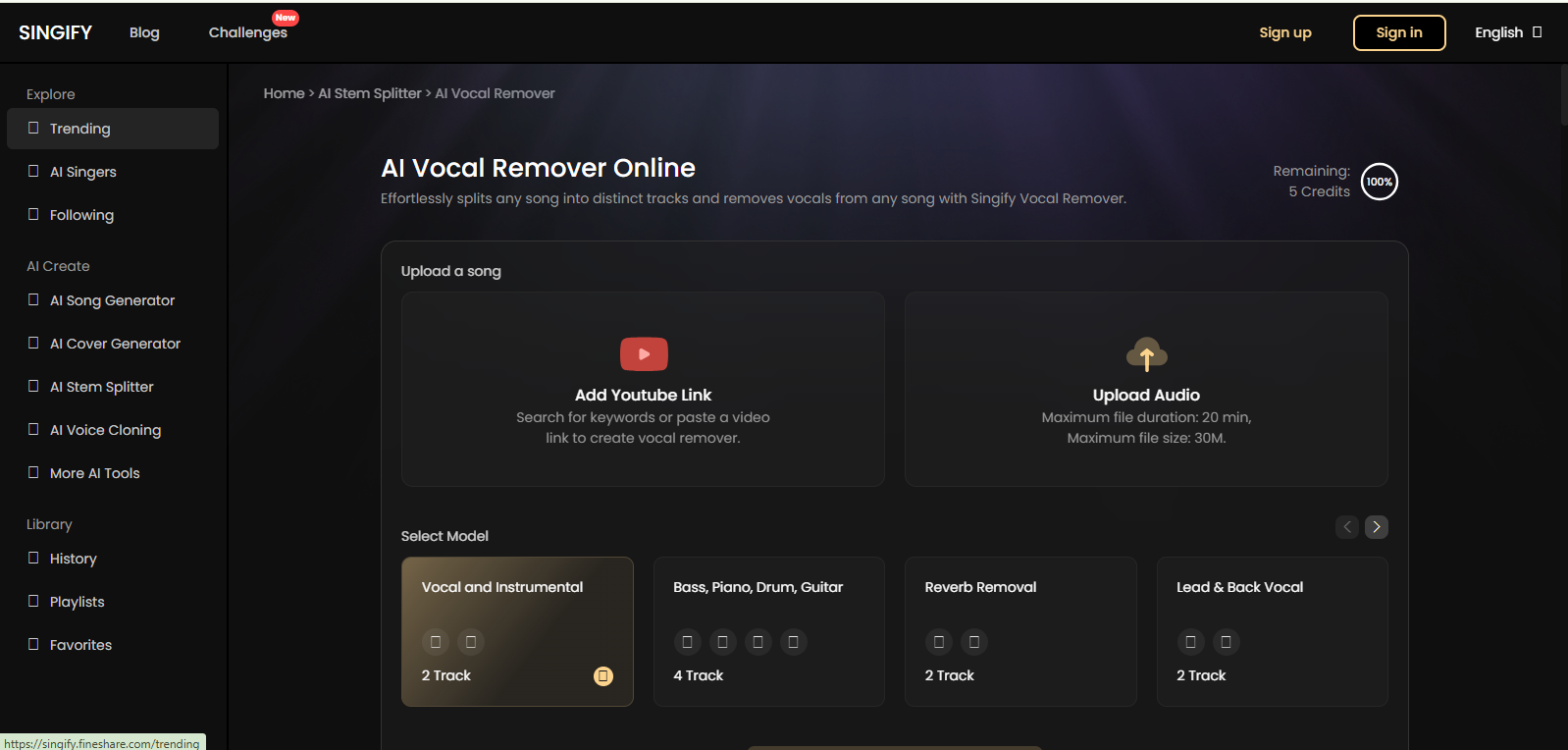Image resolution: width=1568 pixels, height=750 pixels.
Task: Select the Bass, Piano, Drum, Guitar model
Action: coord(769,631)
